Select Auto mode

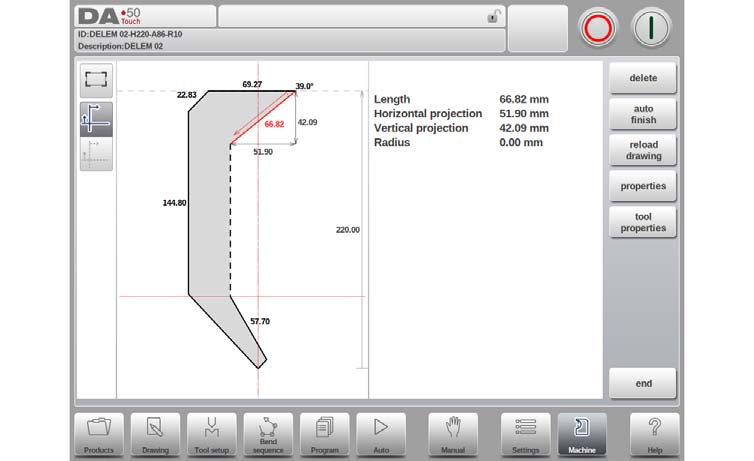381,434
